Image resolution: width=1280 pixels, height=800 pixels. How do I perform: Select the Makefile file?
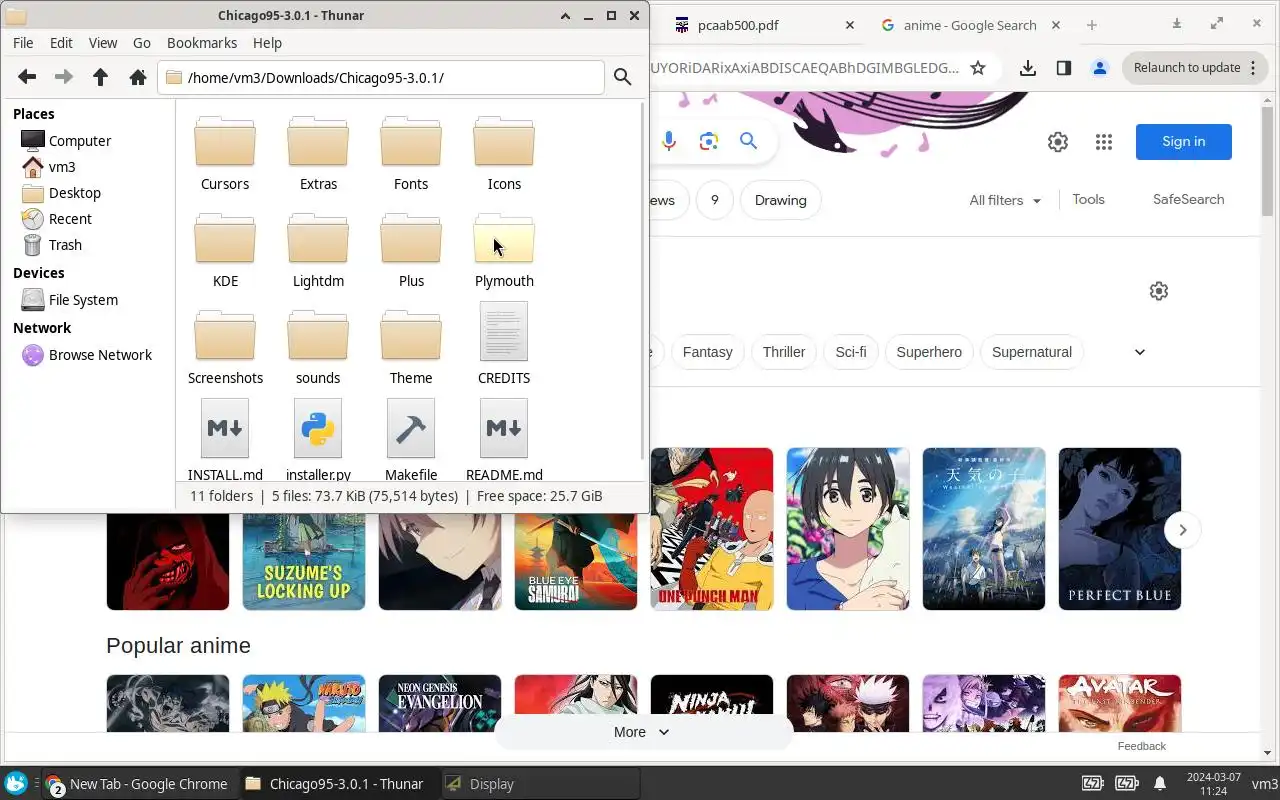click(x=411, y=440)
